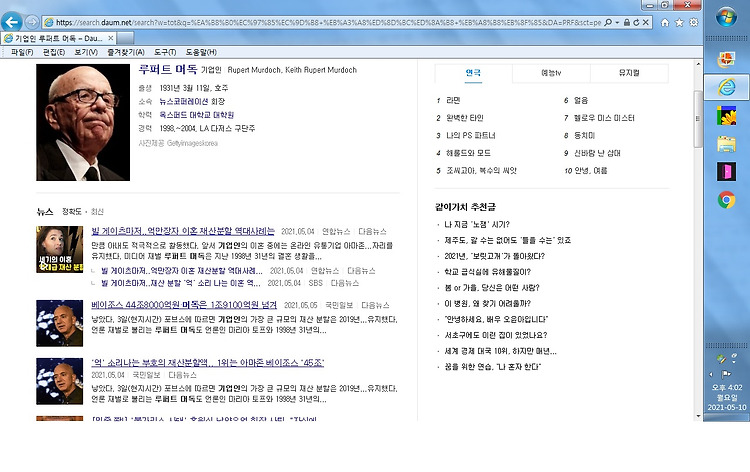Open recommended post 서초구에도 이런 집이 있었나요?

(x=496, y=335)
